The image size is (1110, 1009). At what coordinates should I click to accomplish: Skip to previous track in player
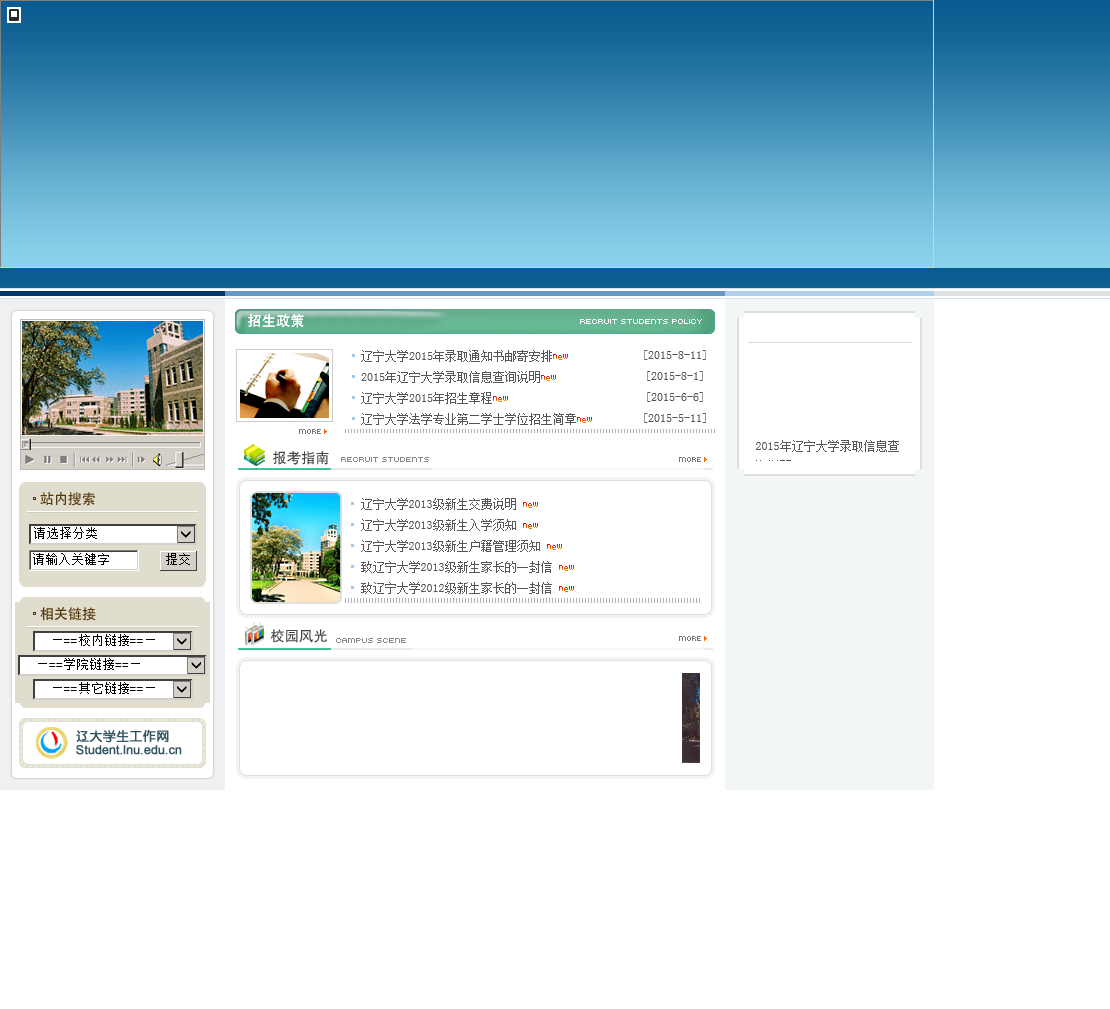(84, 460)
